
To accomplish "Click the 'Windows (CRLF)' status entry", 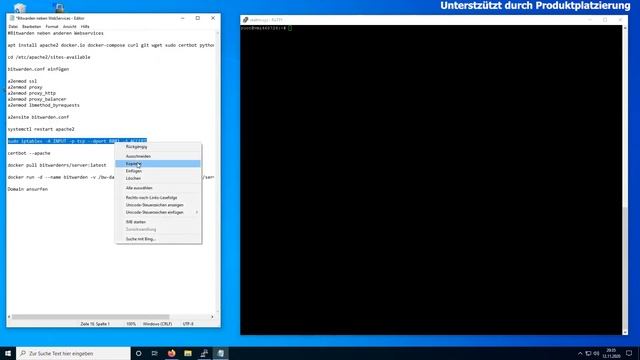I will [x=158, y=324].
